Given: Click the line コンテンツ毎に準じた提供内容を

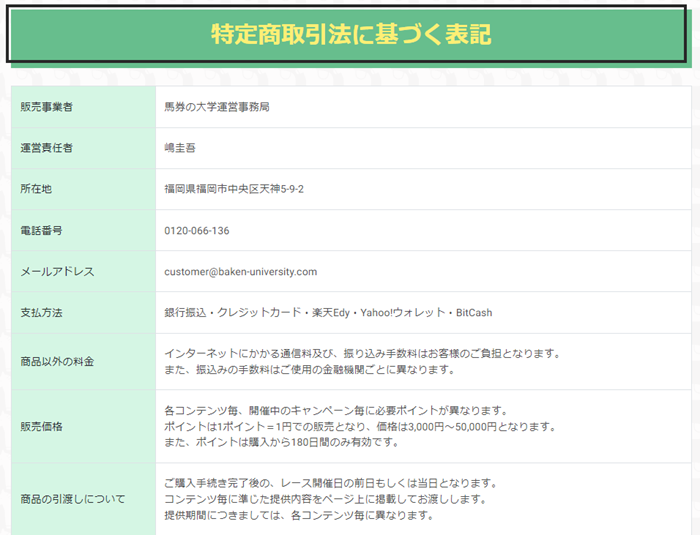Looking at the screenshot, I should pos(325,499).
